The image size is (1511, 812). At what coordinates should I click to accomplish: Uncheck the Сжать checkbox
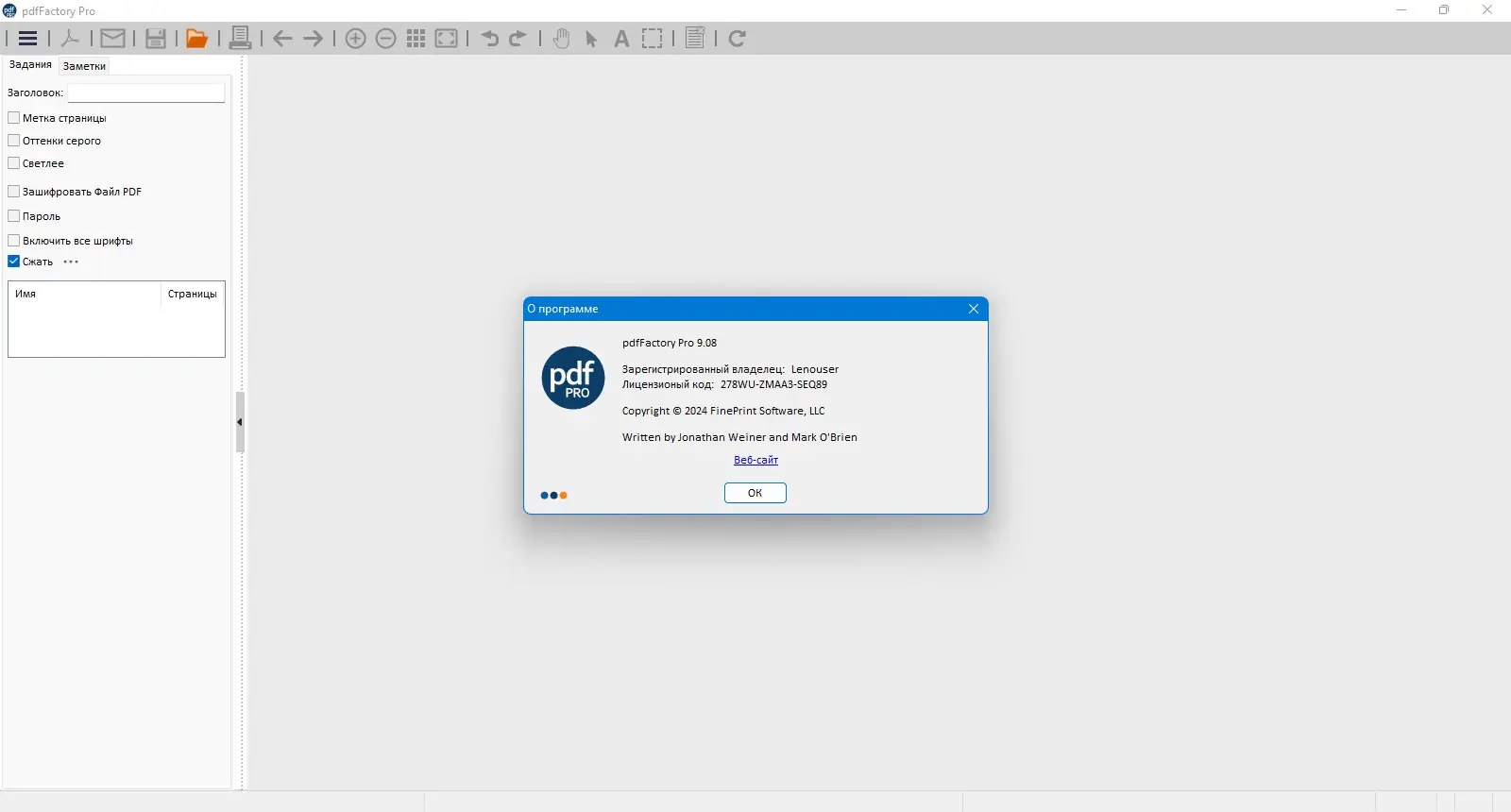14,262
